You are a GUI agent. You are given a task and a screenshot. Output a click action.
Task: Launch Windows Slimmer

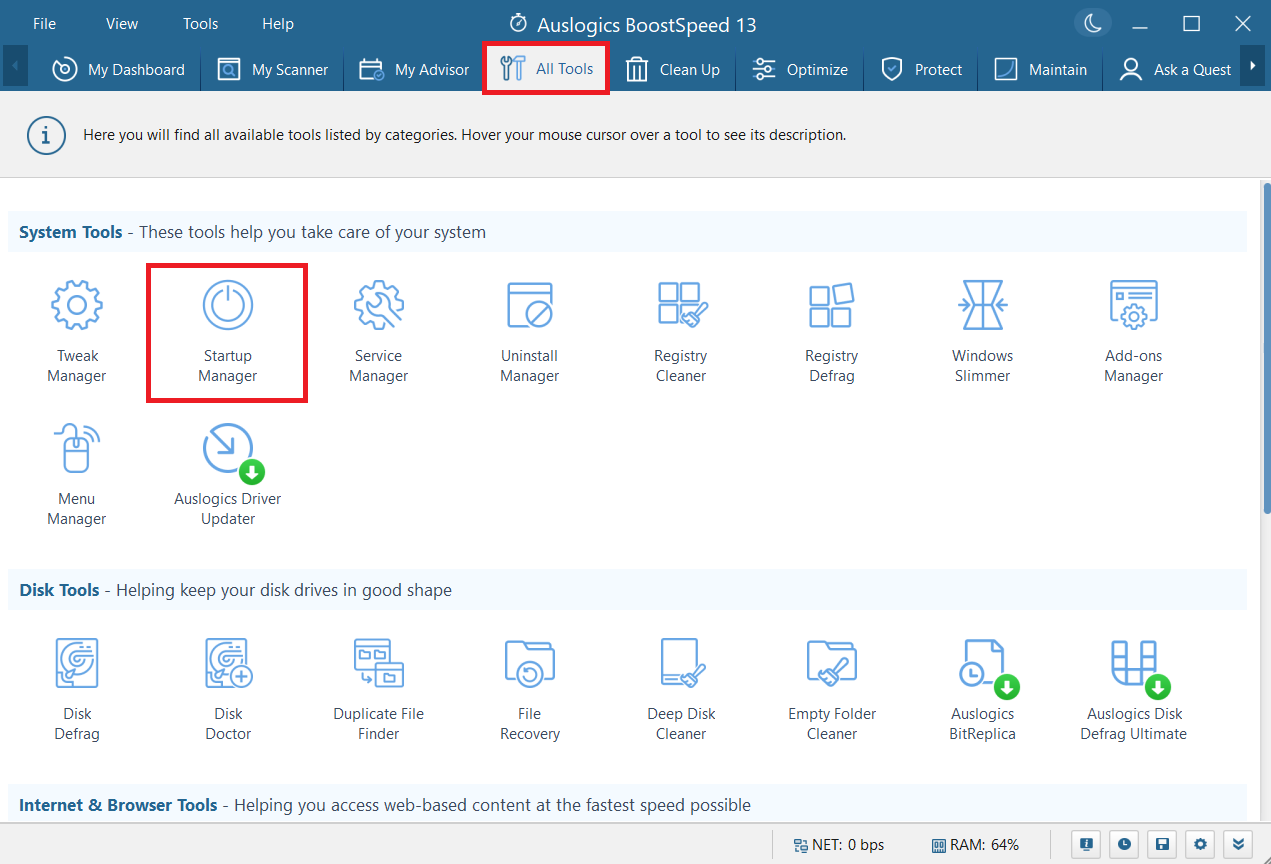pos(983,332)
